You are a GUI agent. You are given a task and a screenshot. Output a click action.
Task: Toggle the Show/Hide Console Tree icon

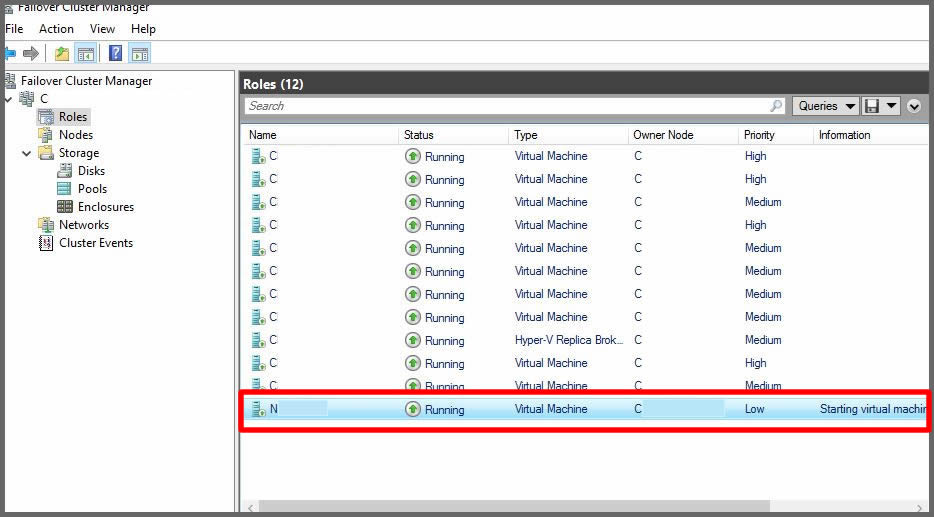click(x=86, y=54)
